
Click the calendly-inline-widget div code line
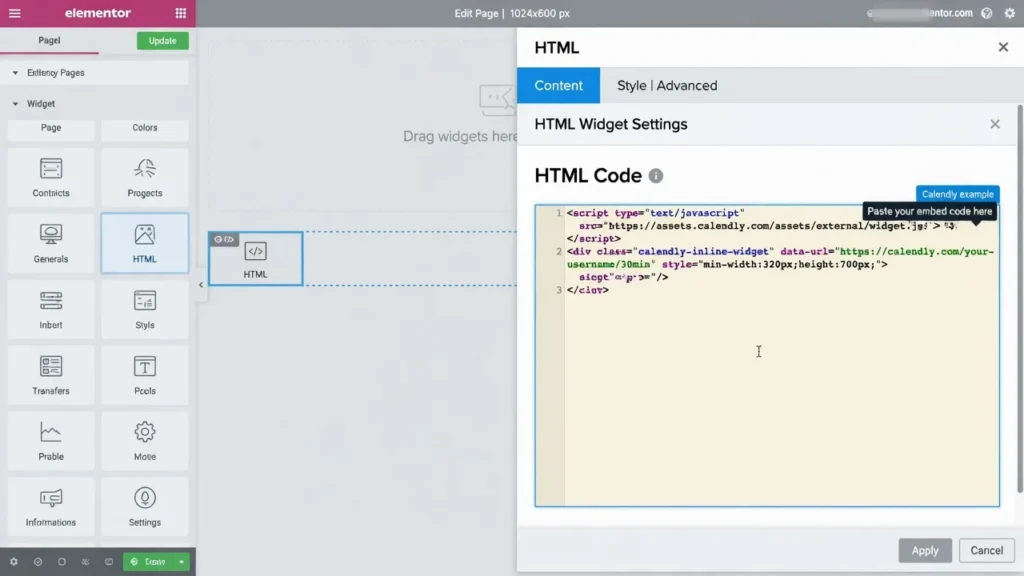click(780, 251)
